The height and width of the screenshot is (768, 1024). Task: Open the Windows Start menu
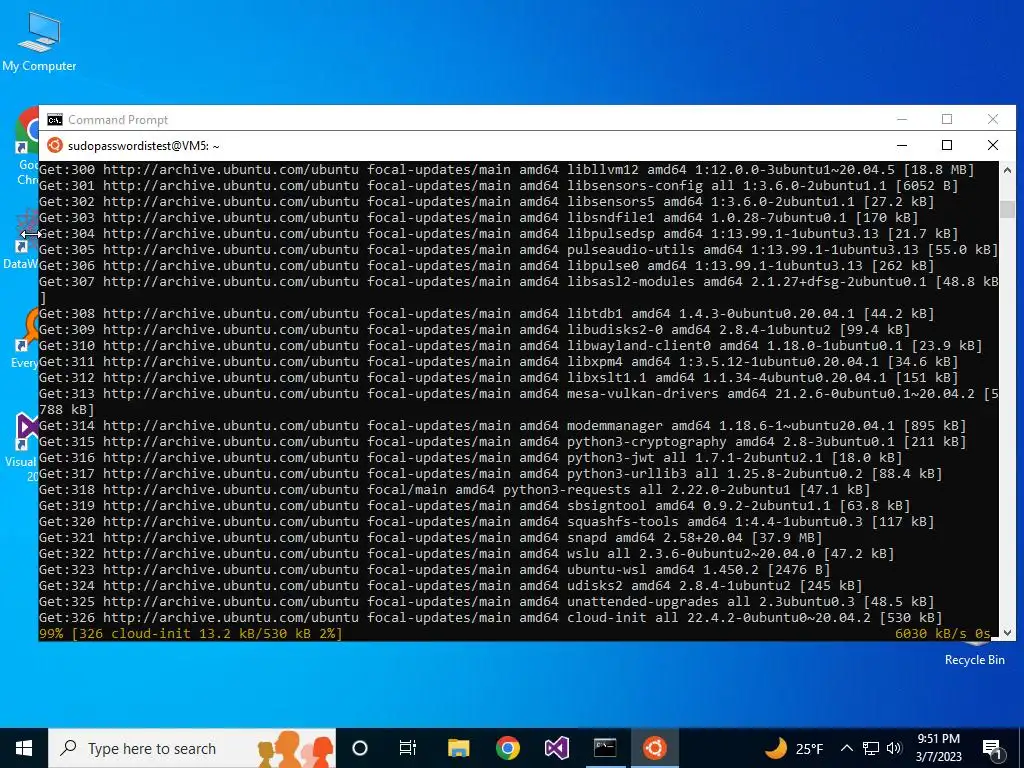pos(24,748)
